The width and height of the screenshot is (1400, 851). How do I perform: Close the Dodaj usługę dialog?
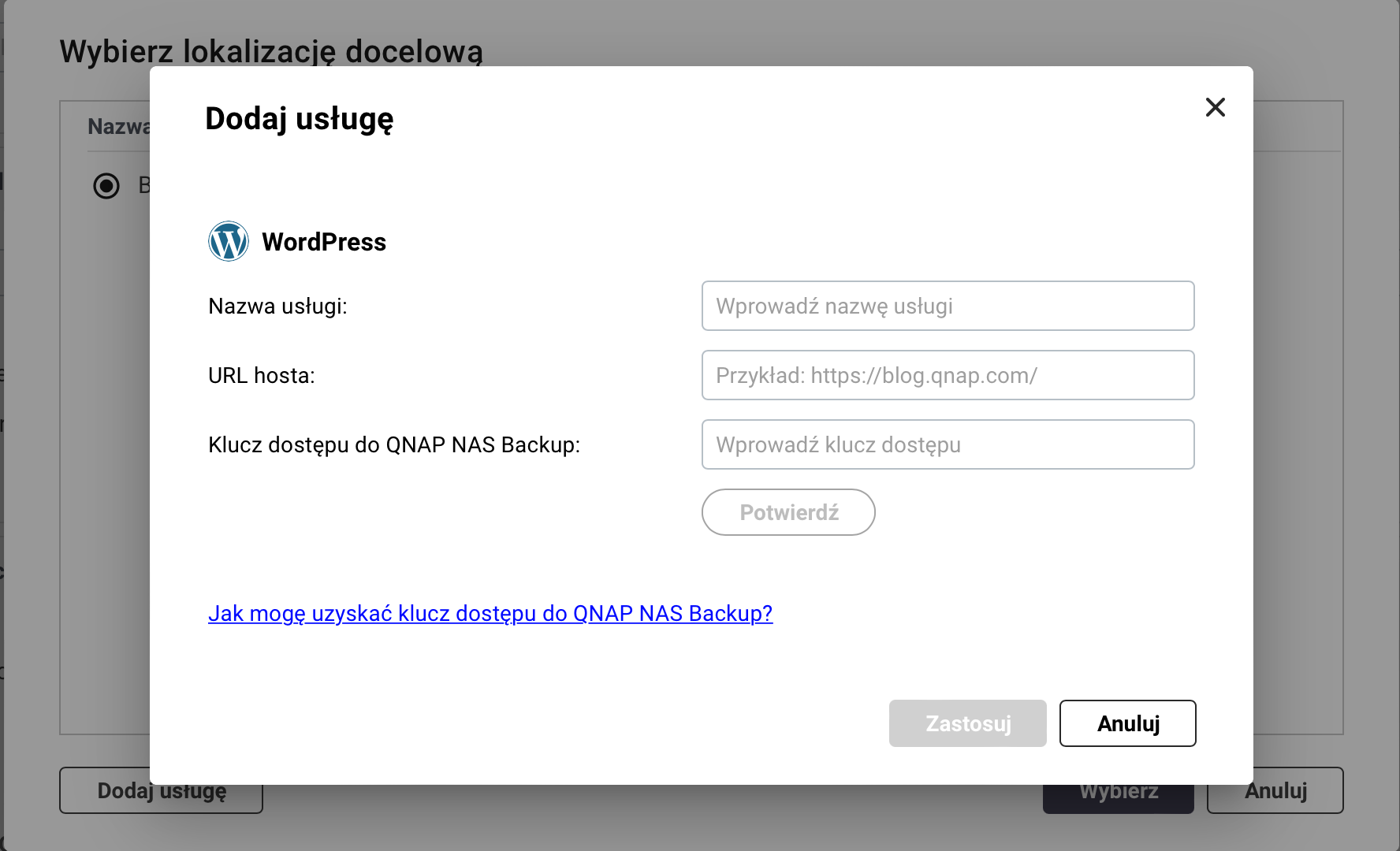tap(1215, 107)
